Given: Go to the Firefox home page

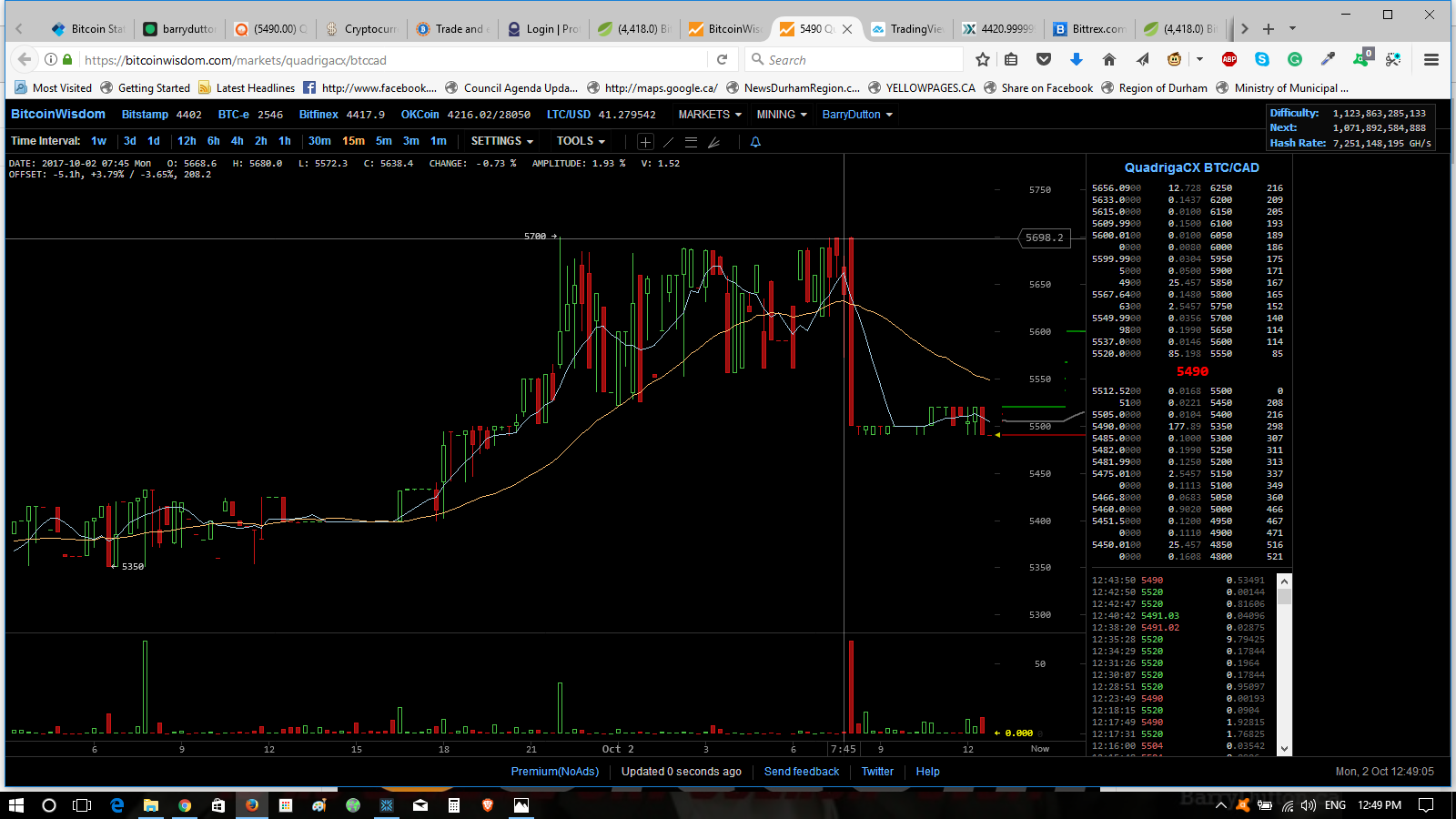Looking at the screenshot, I should pos(1108,60).
